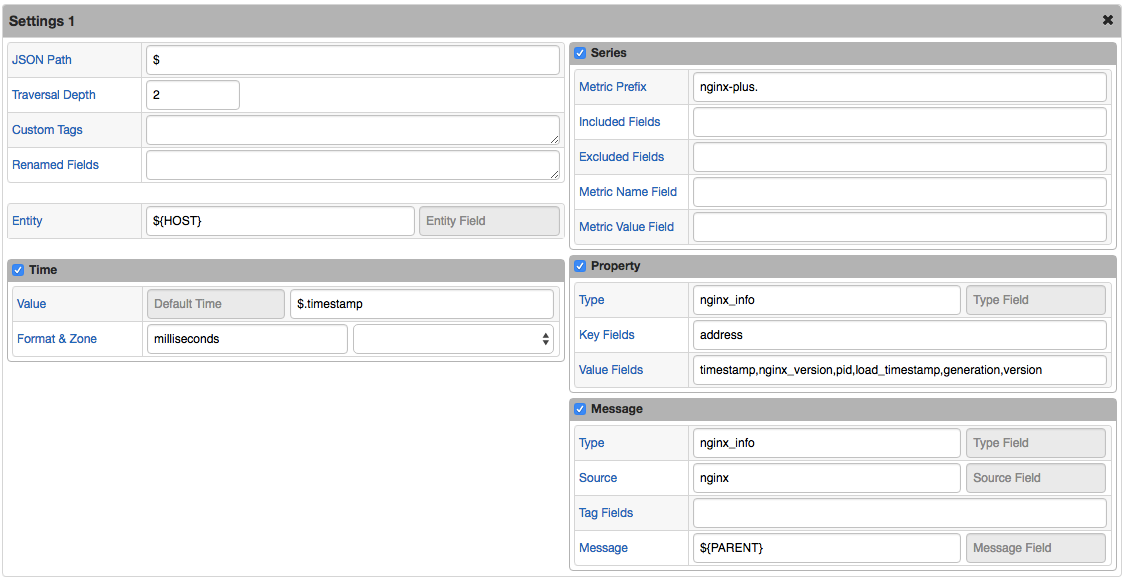Uncheck the Time section checkbox
The height and width of the screenshot is (580, 1127).
[x=19, y=270]
